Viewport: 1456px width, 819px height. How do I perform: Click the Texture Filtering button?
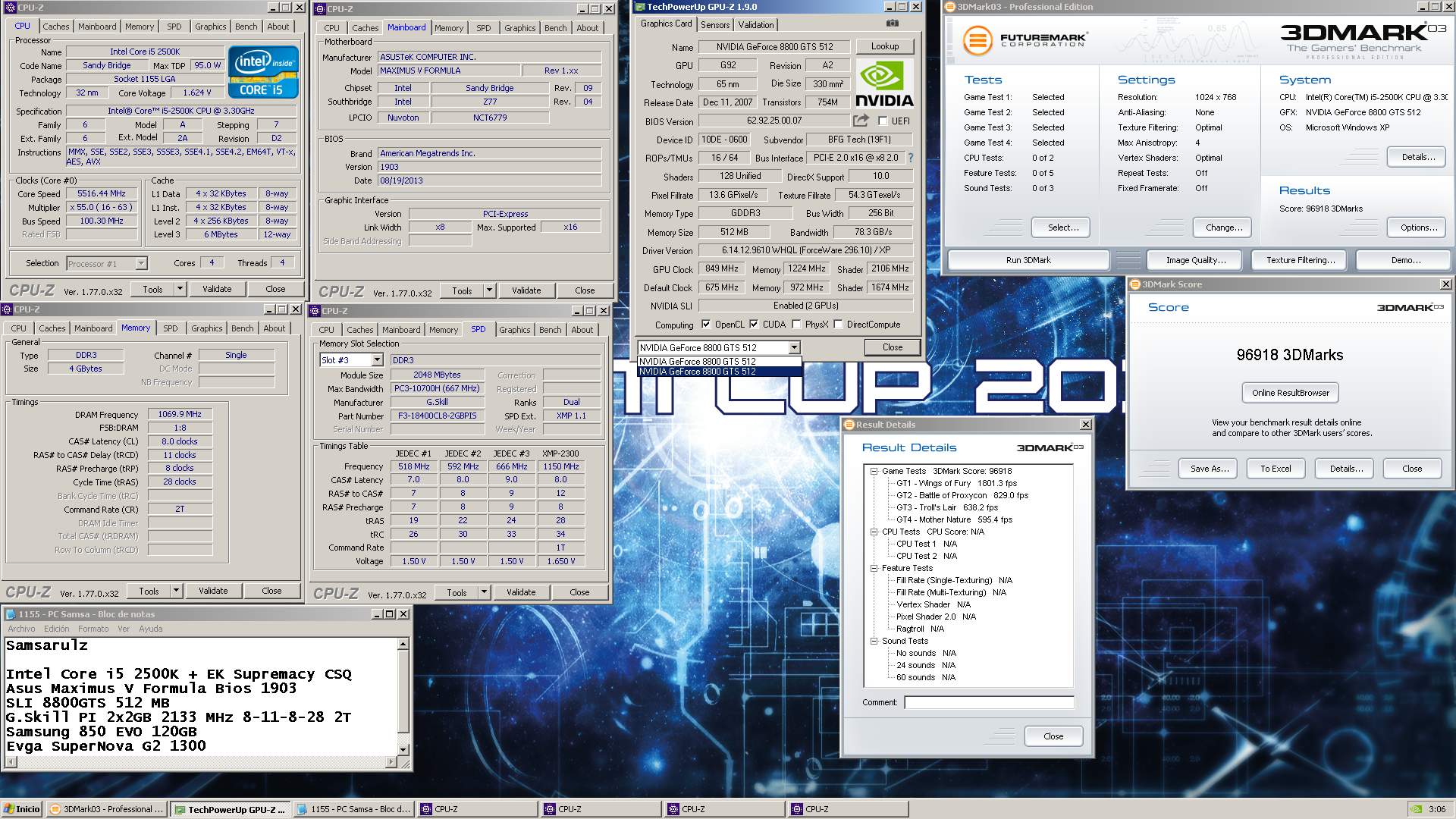[1301, 260]
